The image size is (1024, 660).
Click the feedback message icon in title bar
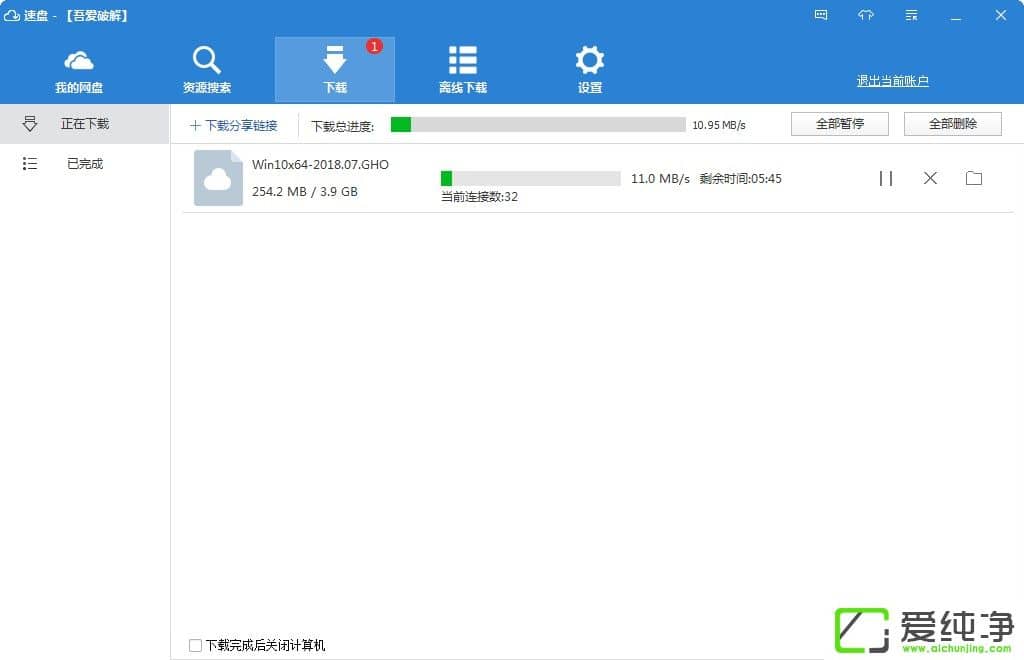821,15
